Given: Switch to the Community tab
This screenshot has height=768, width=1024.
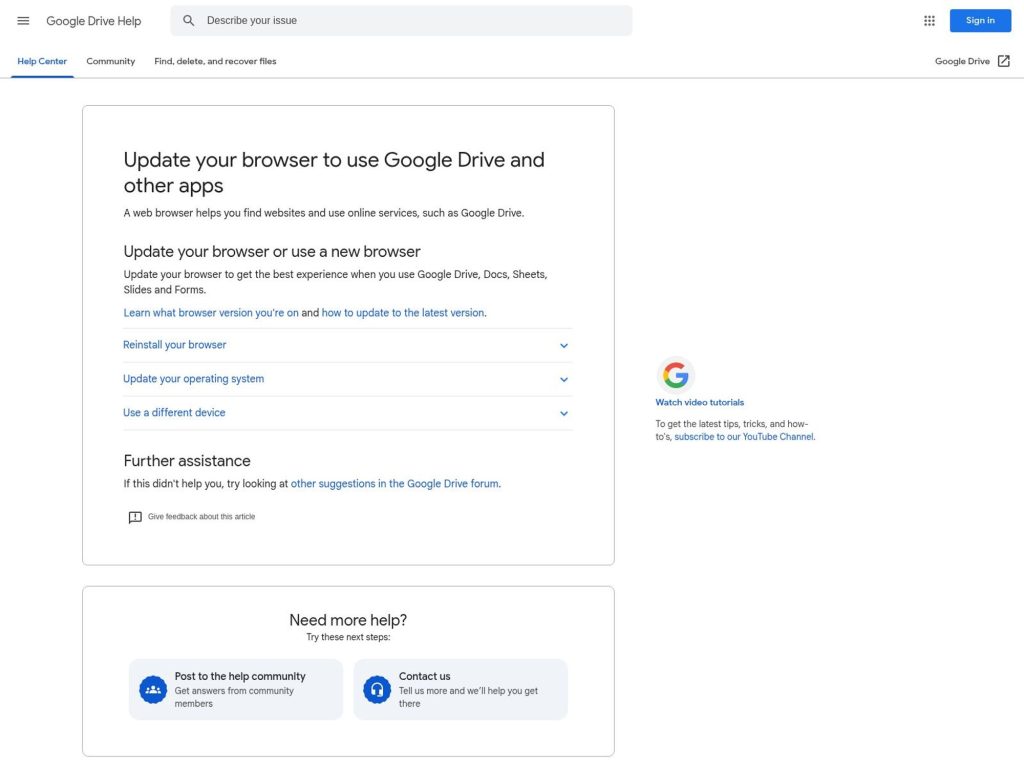Looking at the screenshot, I should [110, 61].
